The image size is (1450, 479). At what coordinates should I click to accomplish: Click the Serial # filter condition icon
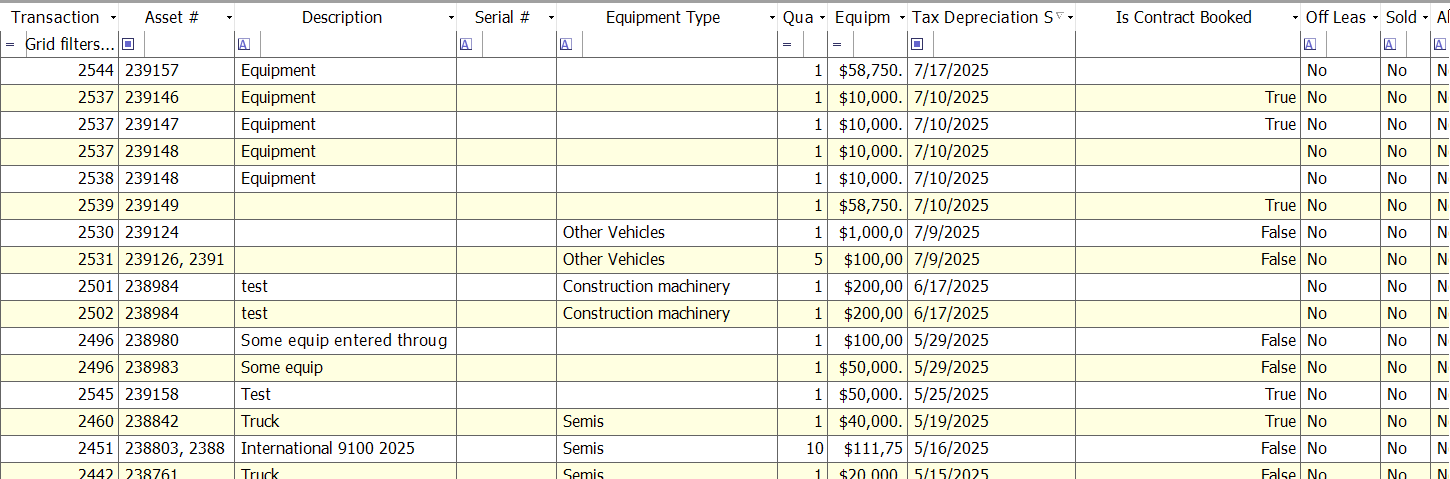[x=466, y=44]
